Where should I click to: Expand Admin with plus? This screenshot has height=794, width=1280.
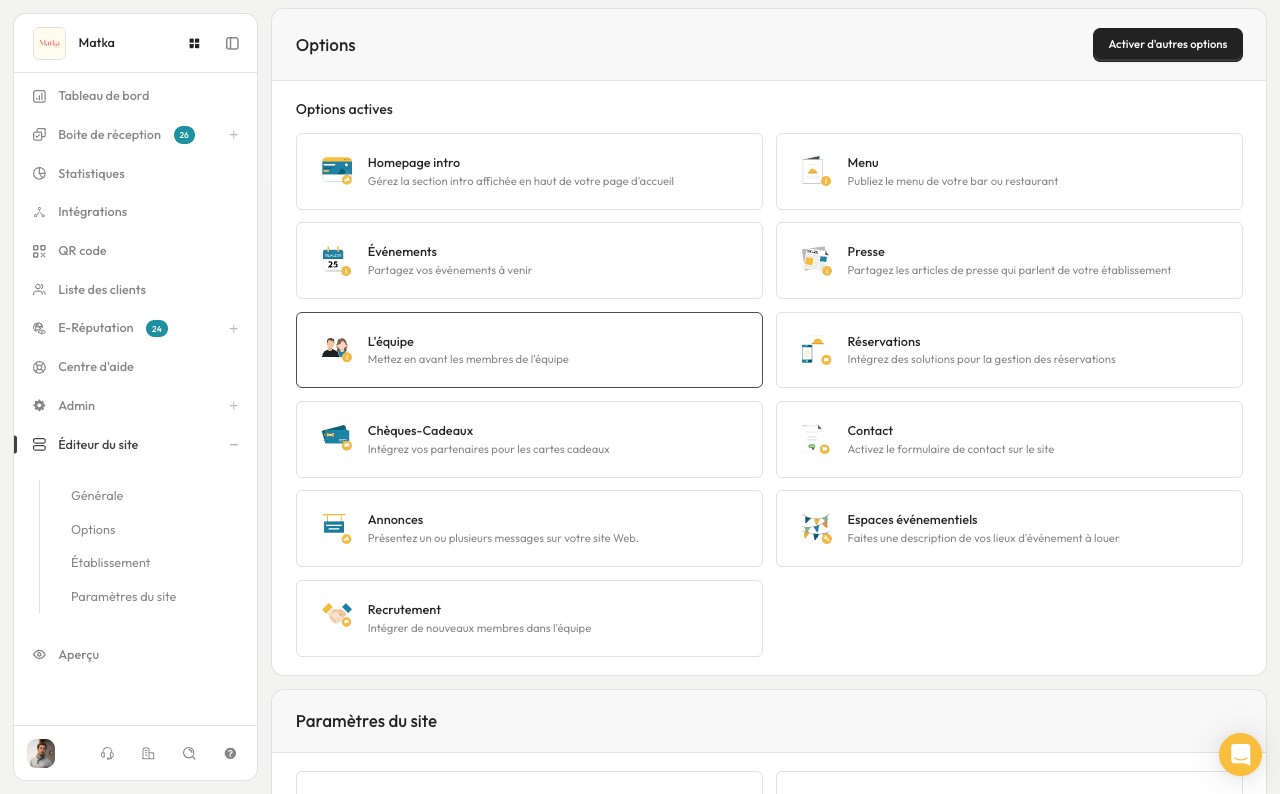pos(234,406)
